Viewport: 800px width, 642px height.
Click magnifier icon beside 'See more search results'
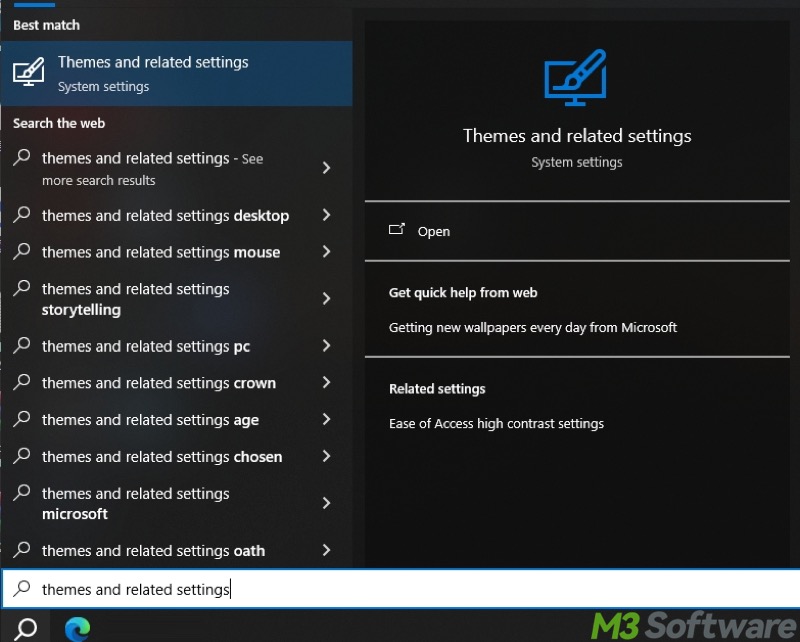(x=22, y=157)
